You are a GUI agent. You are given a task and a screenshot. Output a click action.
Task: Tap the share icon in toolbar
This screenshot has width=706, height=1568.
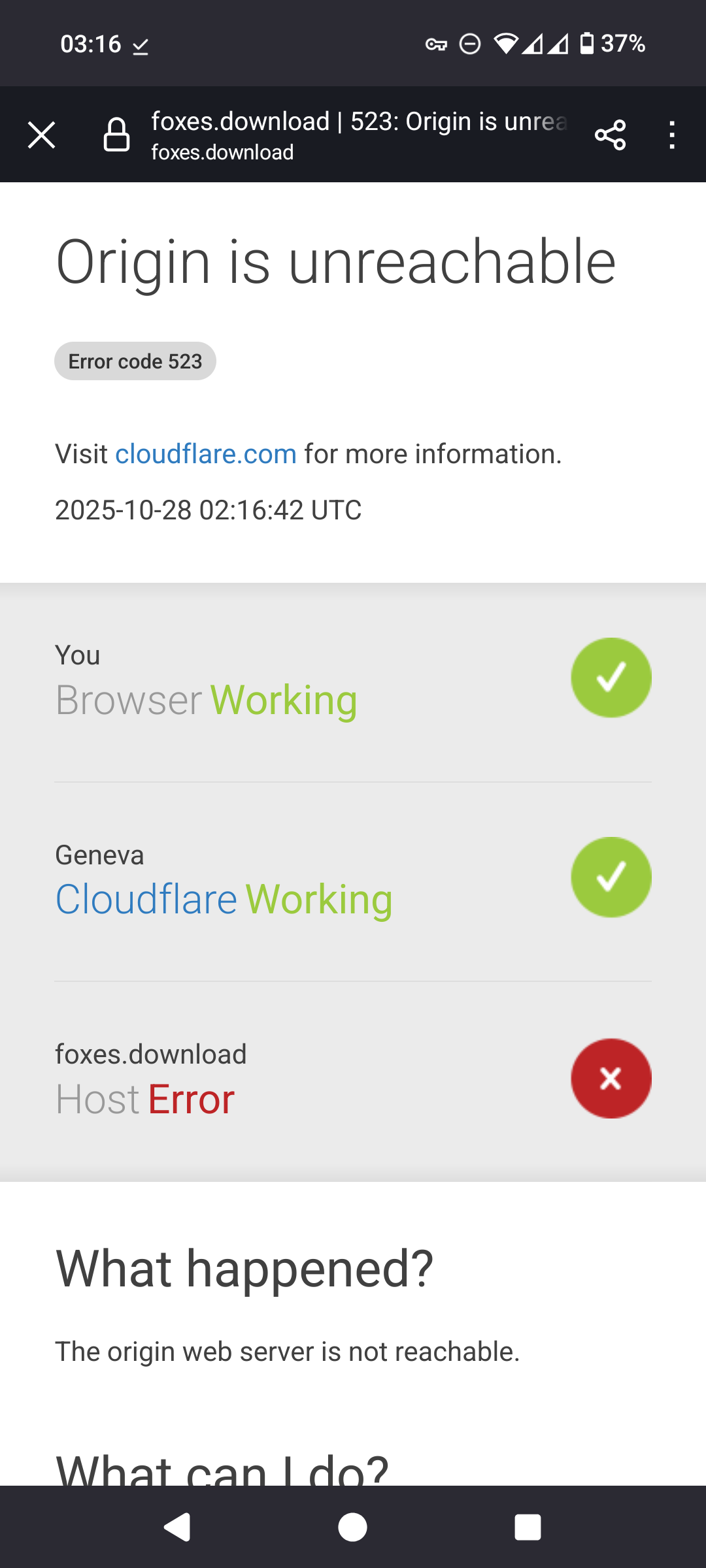[611, 135]
